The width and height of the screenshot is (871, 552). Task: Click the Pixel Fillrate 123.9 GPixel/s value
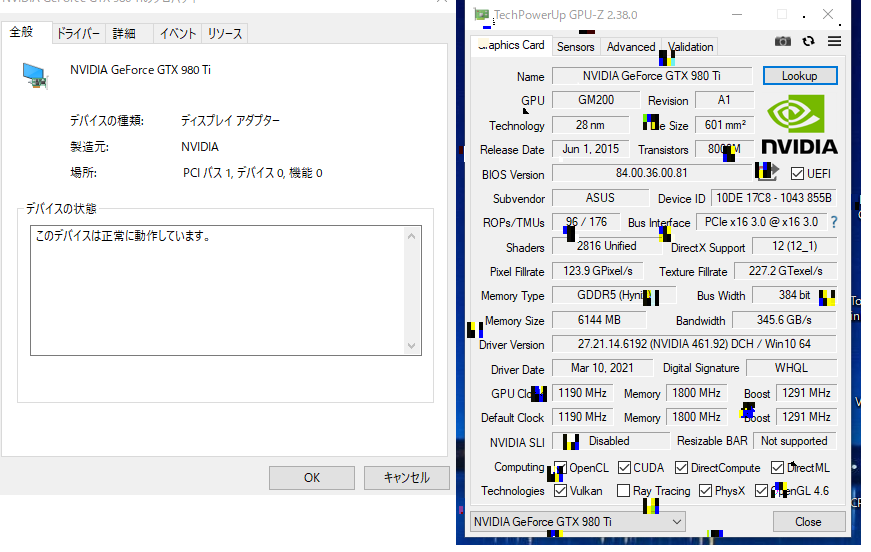(x=598, y=271)
